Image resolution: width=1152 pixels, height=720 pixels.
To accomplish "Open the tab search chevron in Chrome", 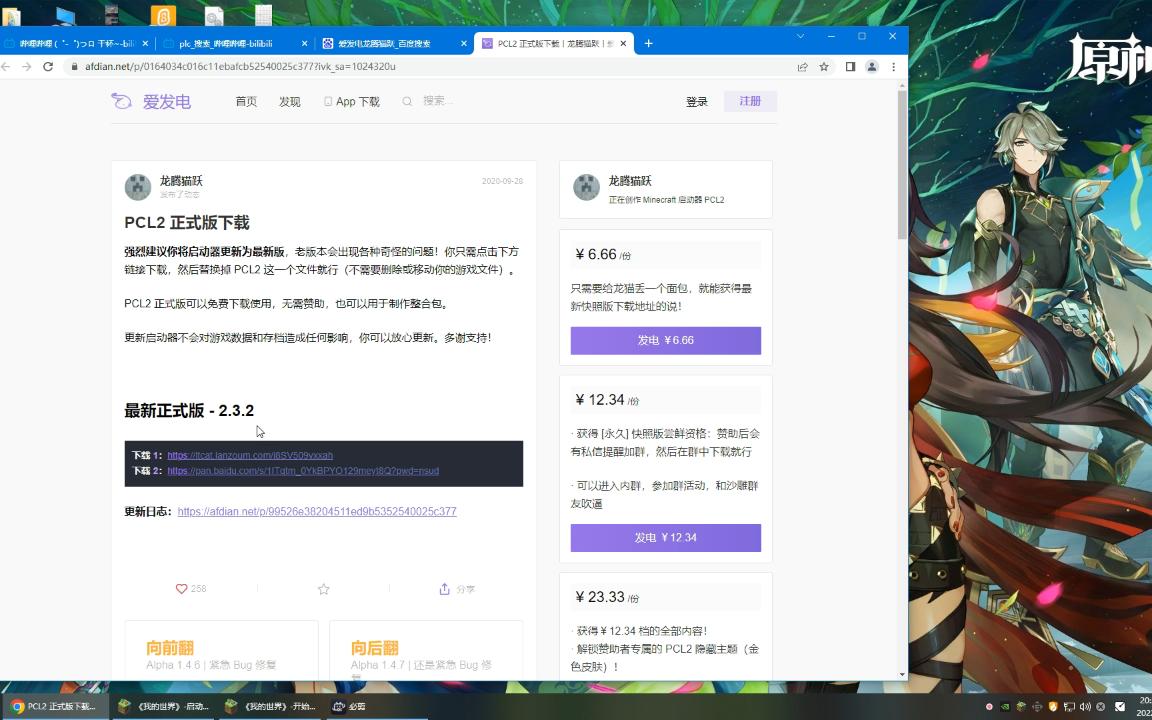I will (x=800, y=36).
